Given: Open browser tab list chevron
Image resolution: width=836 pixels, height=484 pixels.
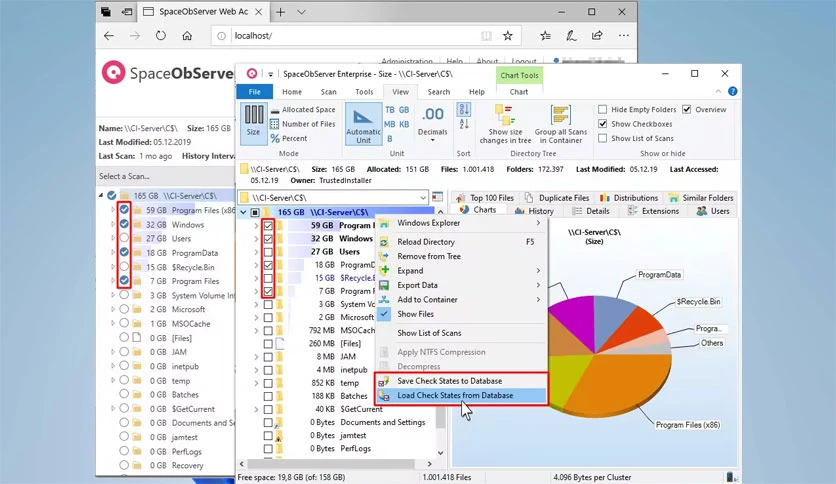Looking at the screenshot, I should [301, 12].
